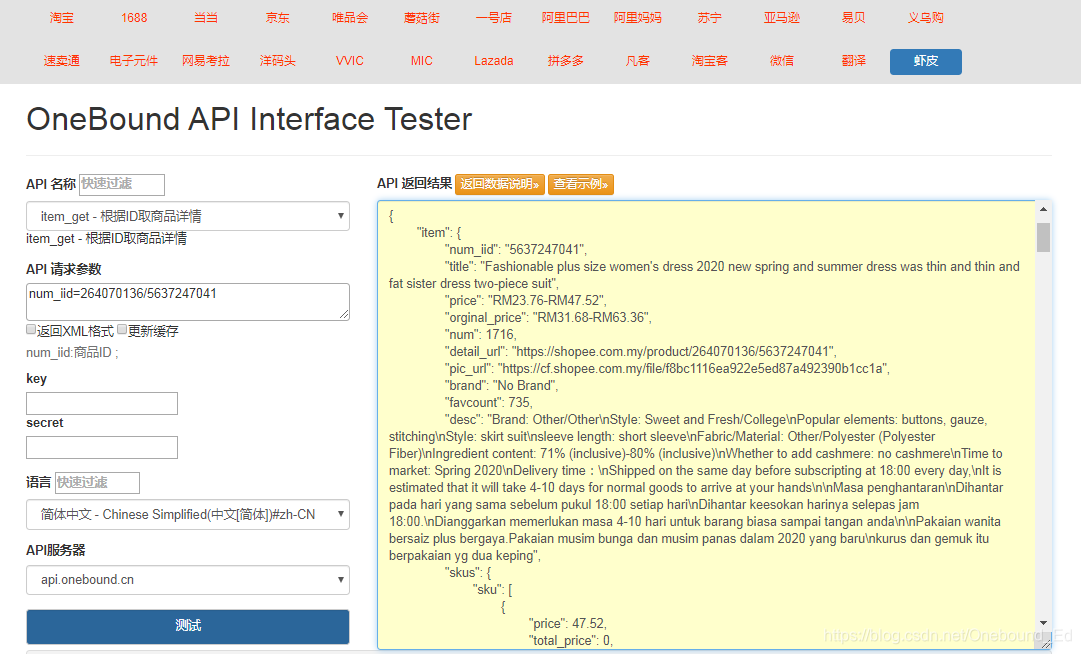Select the 当当 tab
The width and height of the screenshot is (1081, 654).
pyautogui.click(x=205, y=18)
